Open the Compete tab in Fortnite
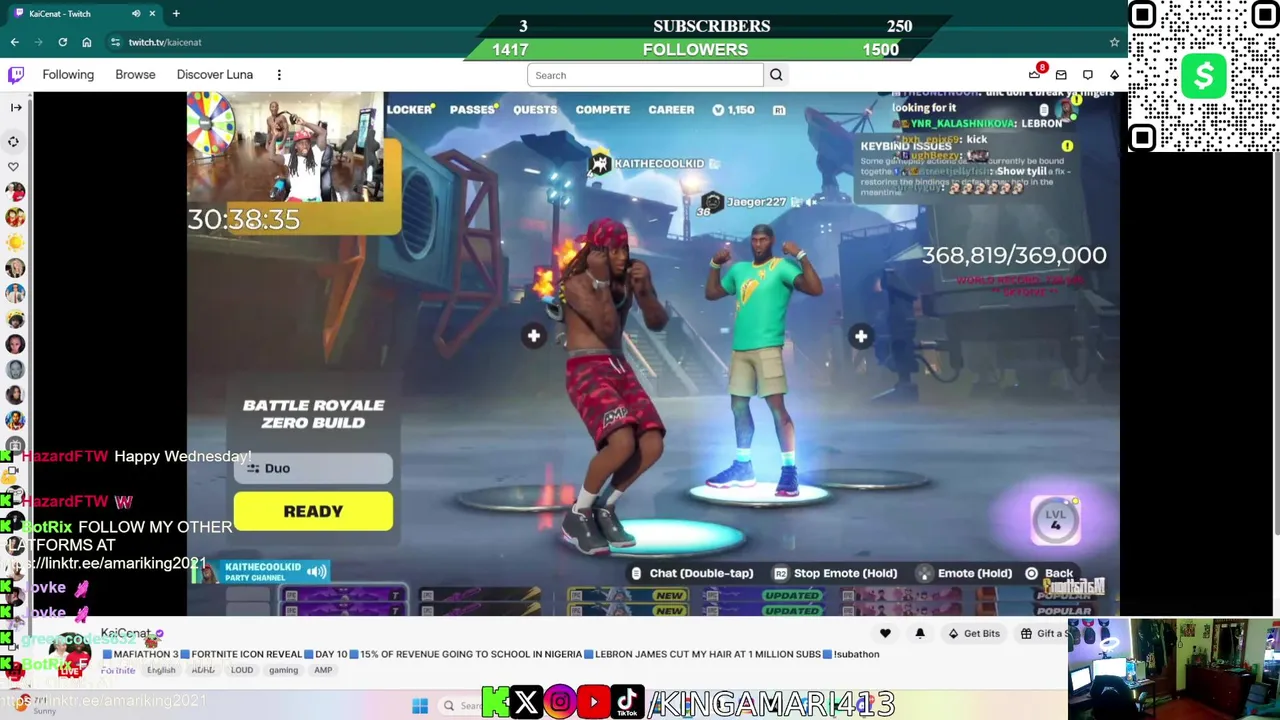1280x720 pixels. (602, 110)
